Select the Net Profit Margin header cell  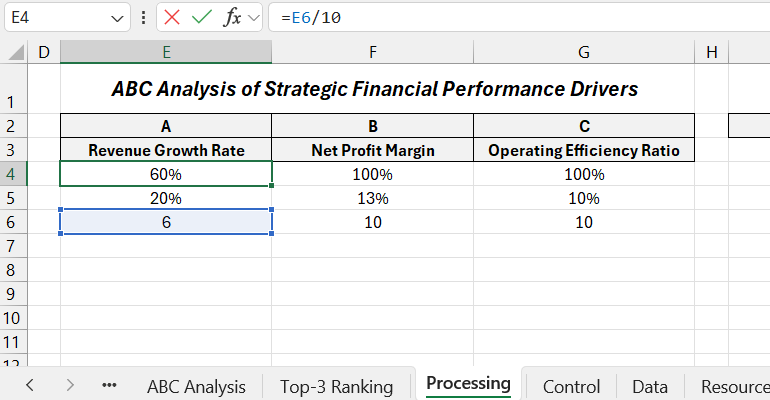click(373, 150)
